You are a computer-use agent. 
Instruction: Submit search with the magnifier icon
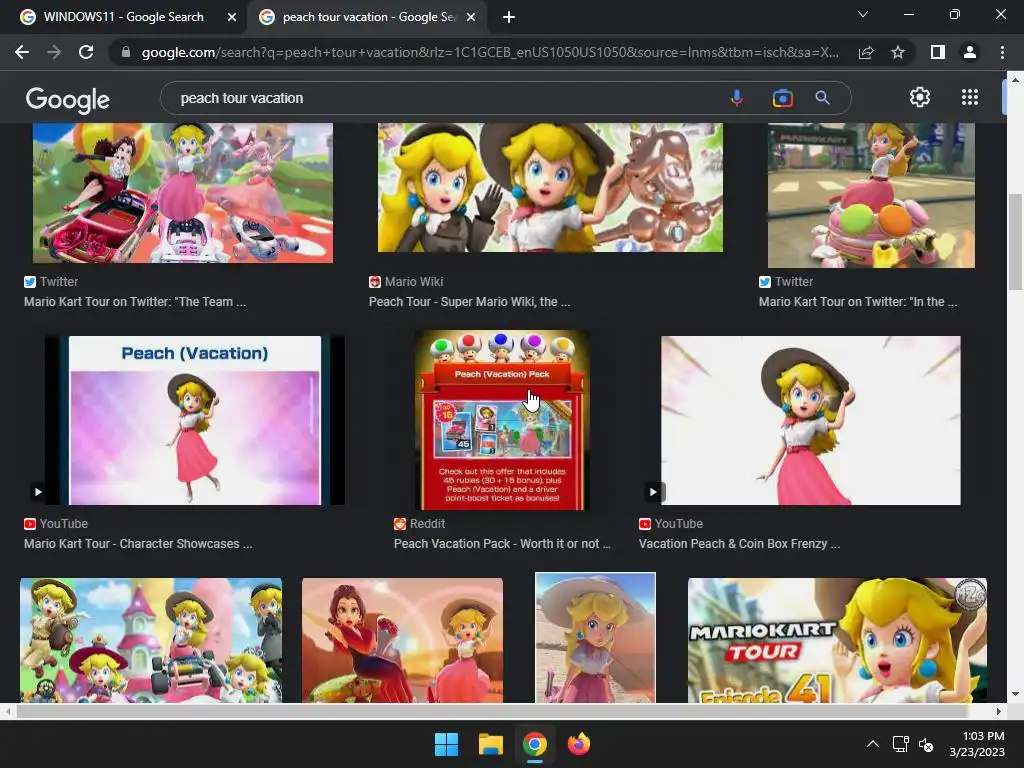[822, 98]
